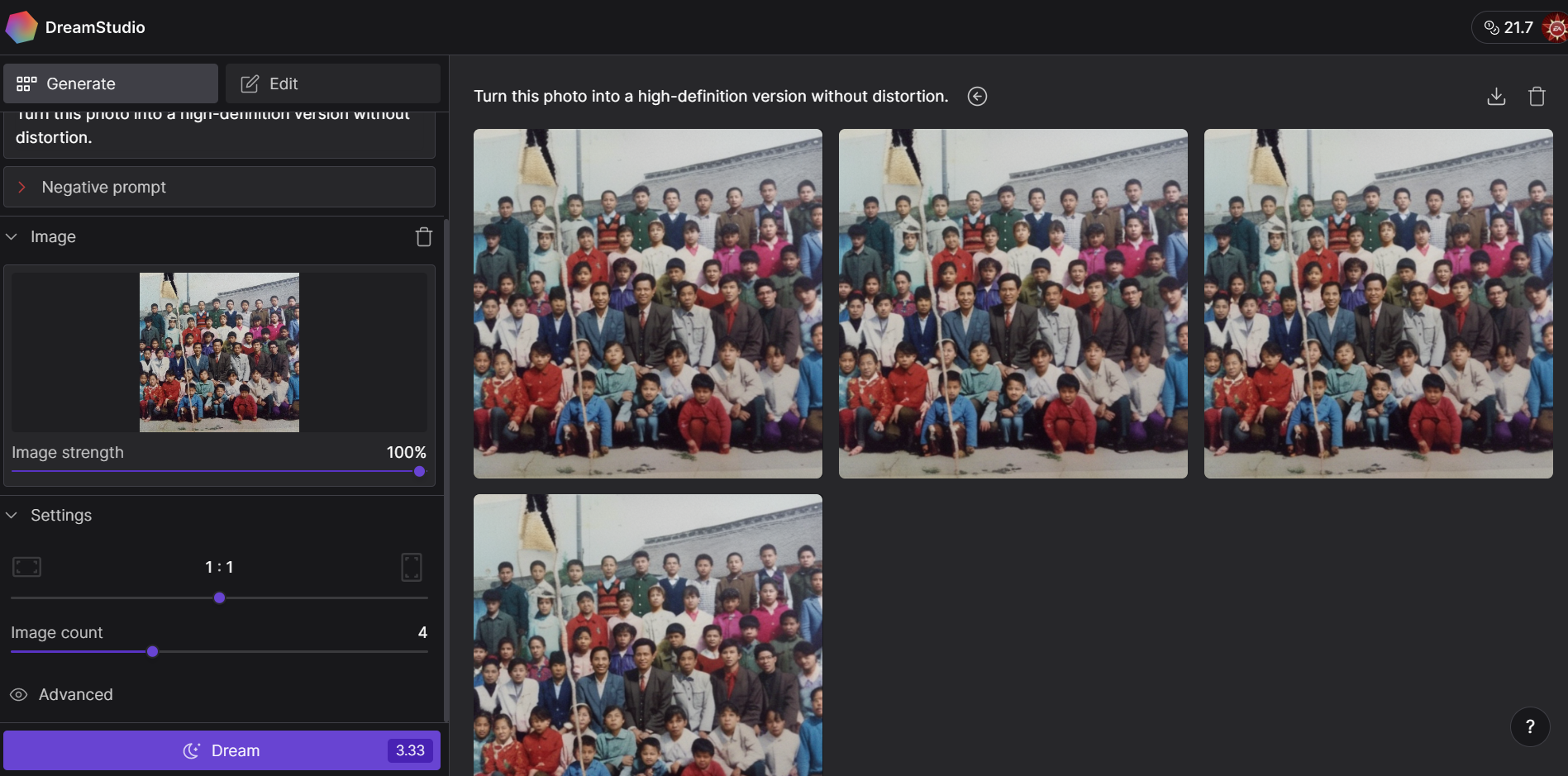Delete the generated image batch
This screenshot has height=776, width=1568.
[x=1537, y=97]
